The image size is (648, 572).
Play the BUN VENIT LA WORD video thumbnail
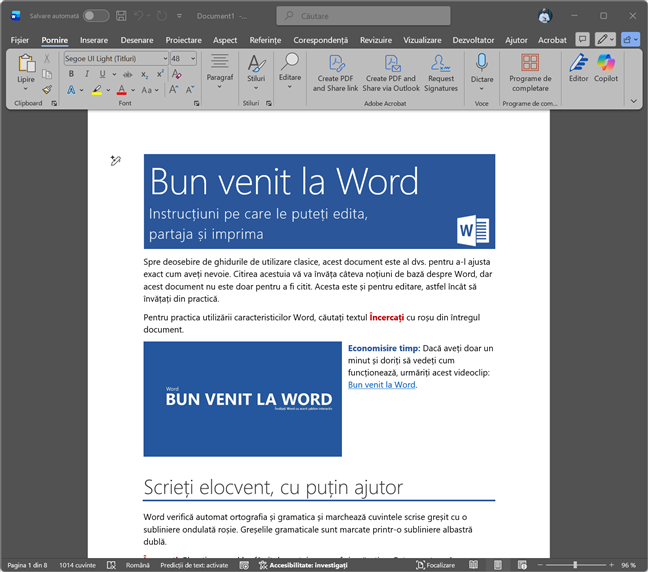[x=243, y=399]
